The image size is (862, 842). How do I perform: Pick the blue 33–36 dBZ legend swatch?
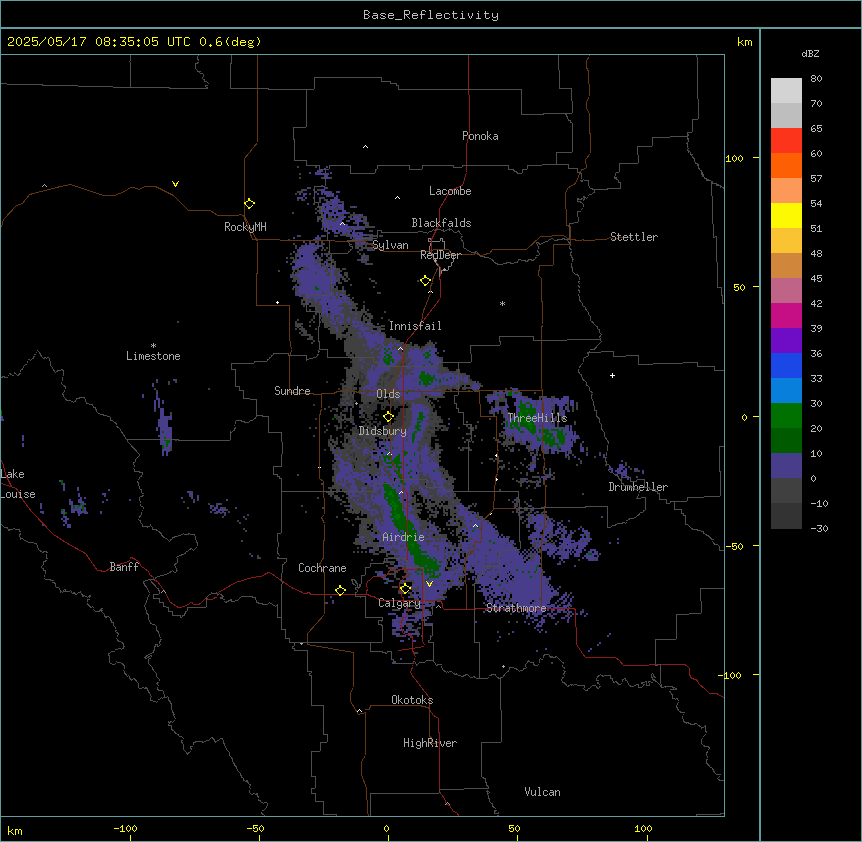click(786, 365)
